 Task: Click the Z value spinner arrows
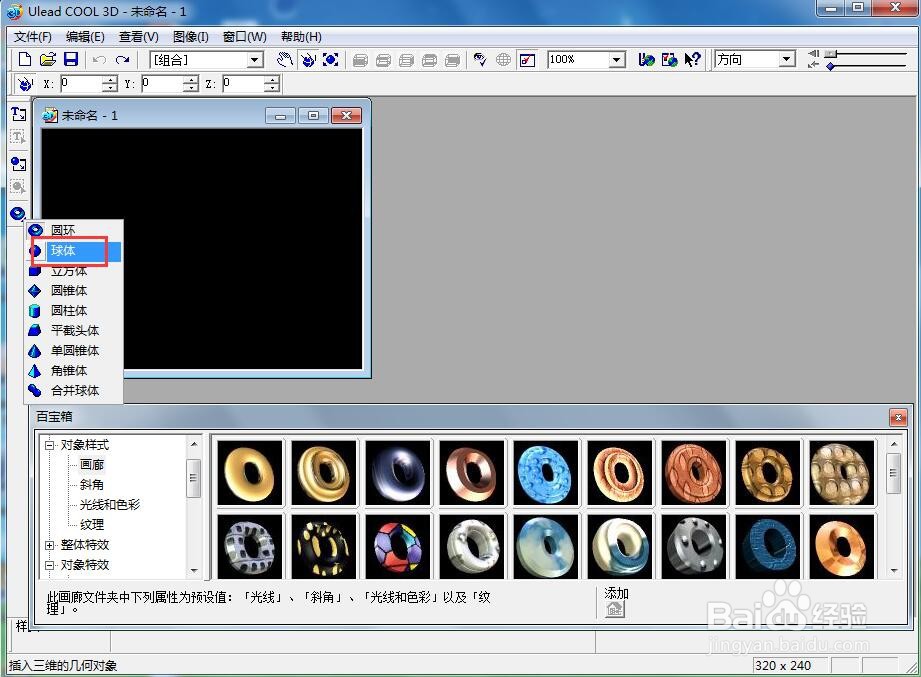(x=271, y=84)
